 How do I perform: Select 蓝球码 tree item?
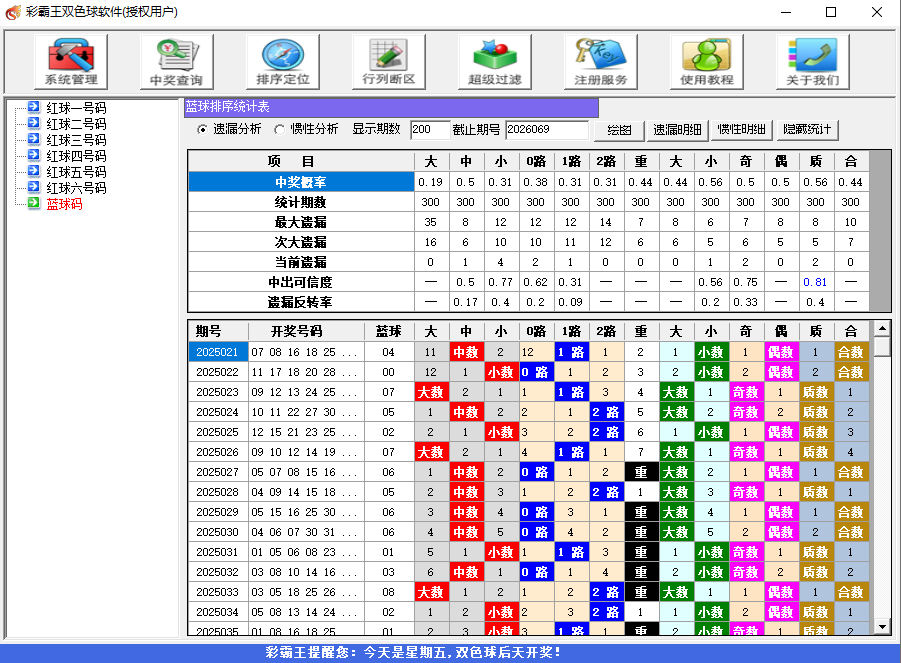coord(64,204)
